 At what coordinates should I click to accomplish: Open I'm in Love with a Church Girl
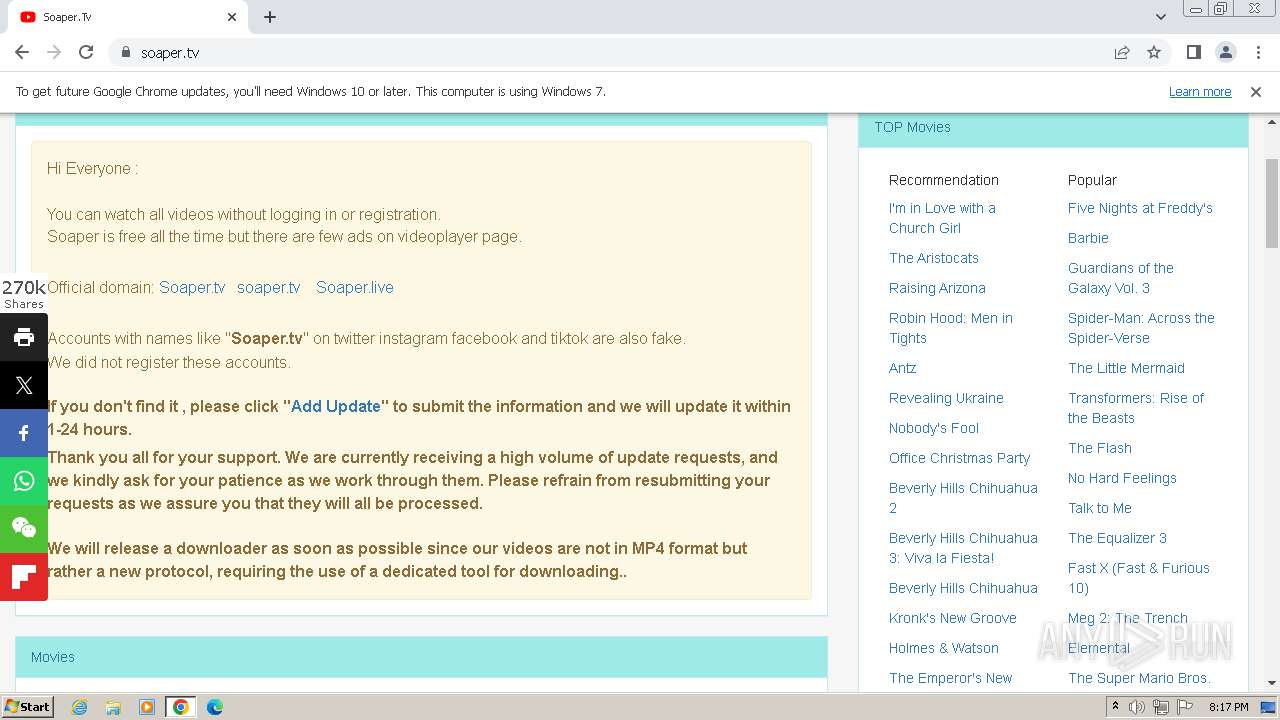[942, 218]
